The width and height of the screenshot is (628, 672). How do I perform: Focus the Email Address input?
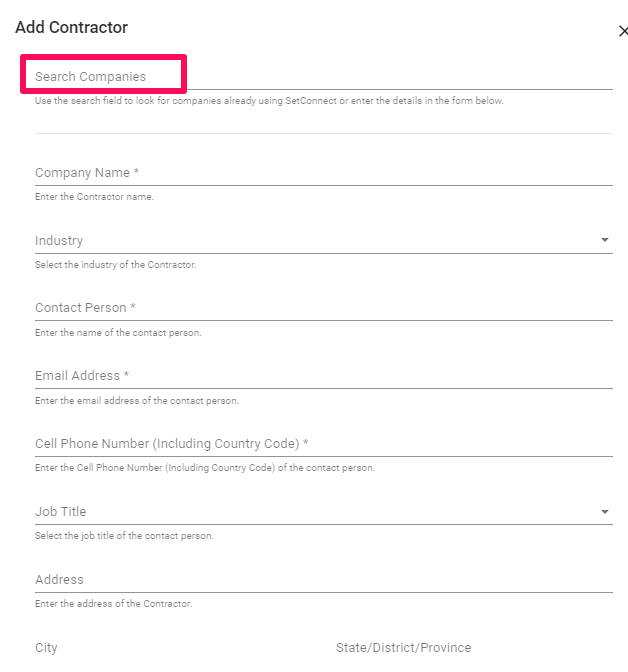(324, 376)
